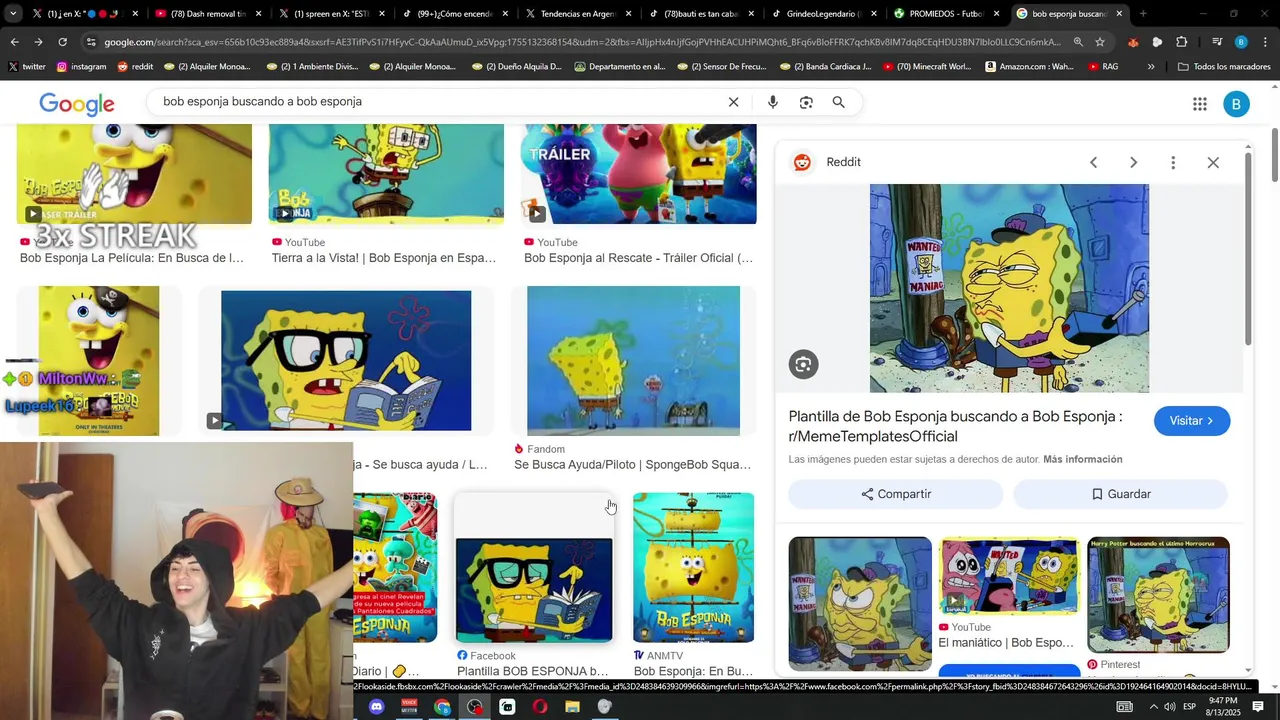Screen dimensions: 1280x720
Task: Switch to the Tendencias en Argentina tab
Action: 578,14
